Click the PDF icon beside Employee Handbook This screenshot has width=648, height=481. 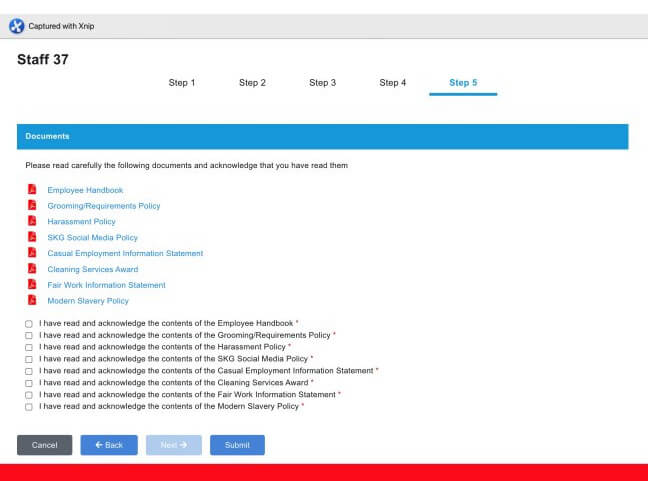tap(32, 190)
